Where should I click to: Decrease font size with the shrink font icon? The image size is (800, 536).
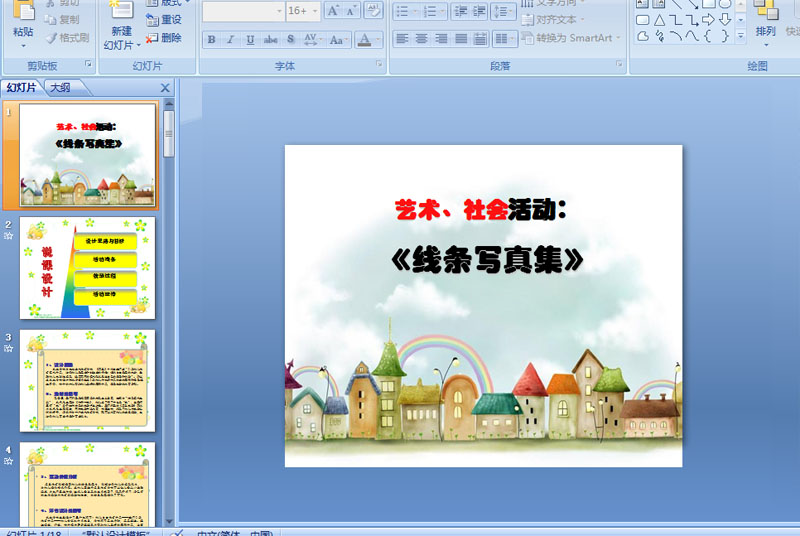click(351, 11)
